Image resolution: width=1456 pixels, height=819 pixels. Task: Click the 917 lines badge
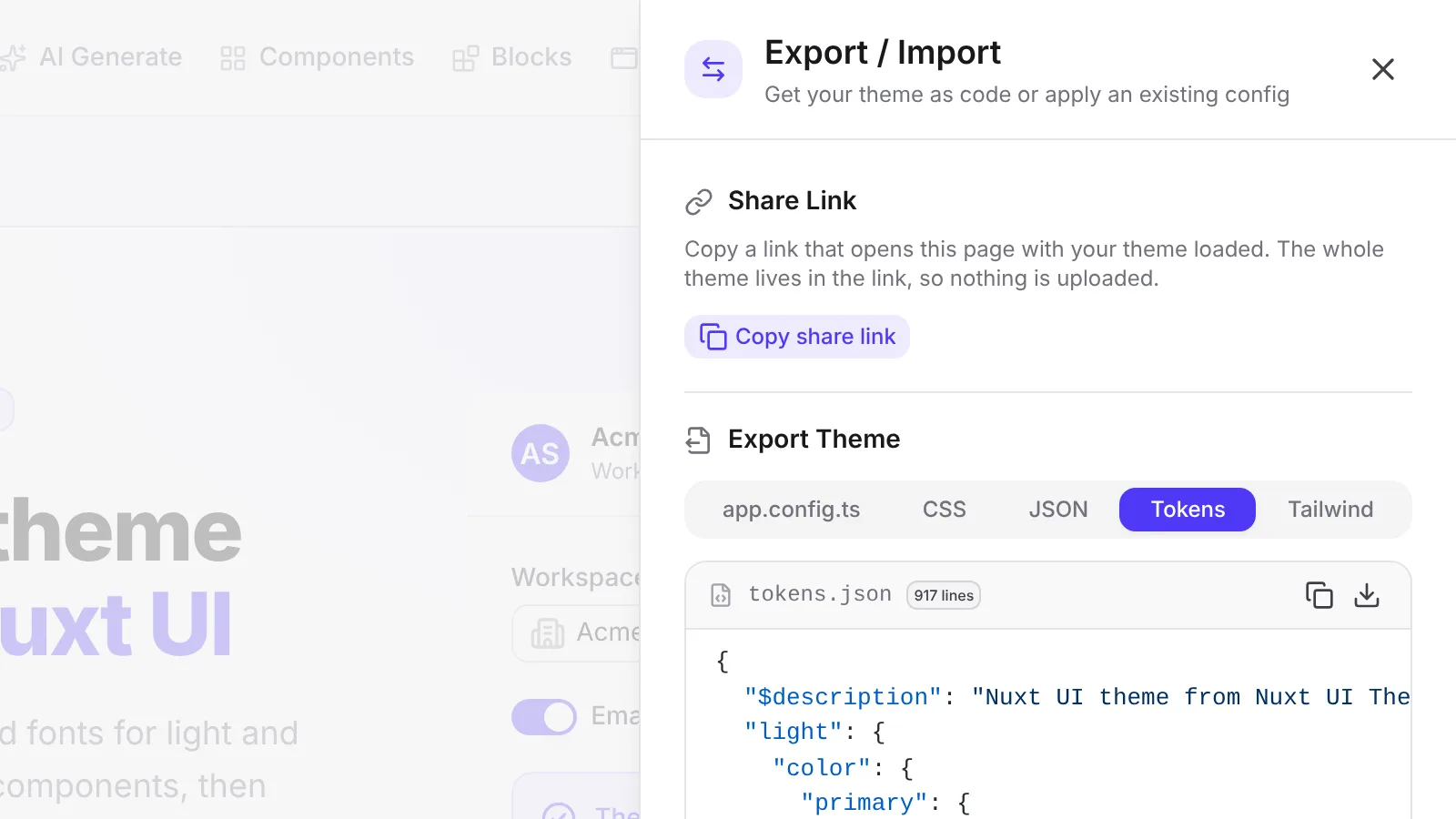click(x=944, y=595)
